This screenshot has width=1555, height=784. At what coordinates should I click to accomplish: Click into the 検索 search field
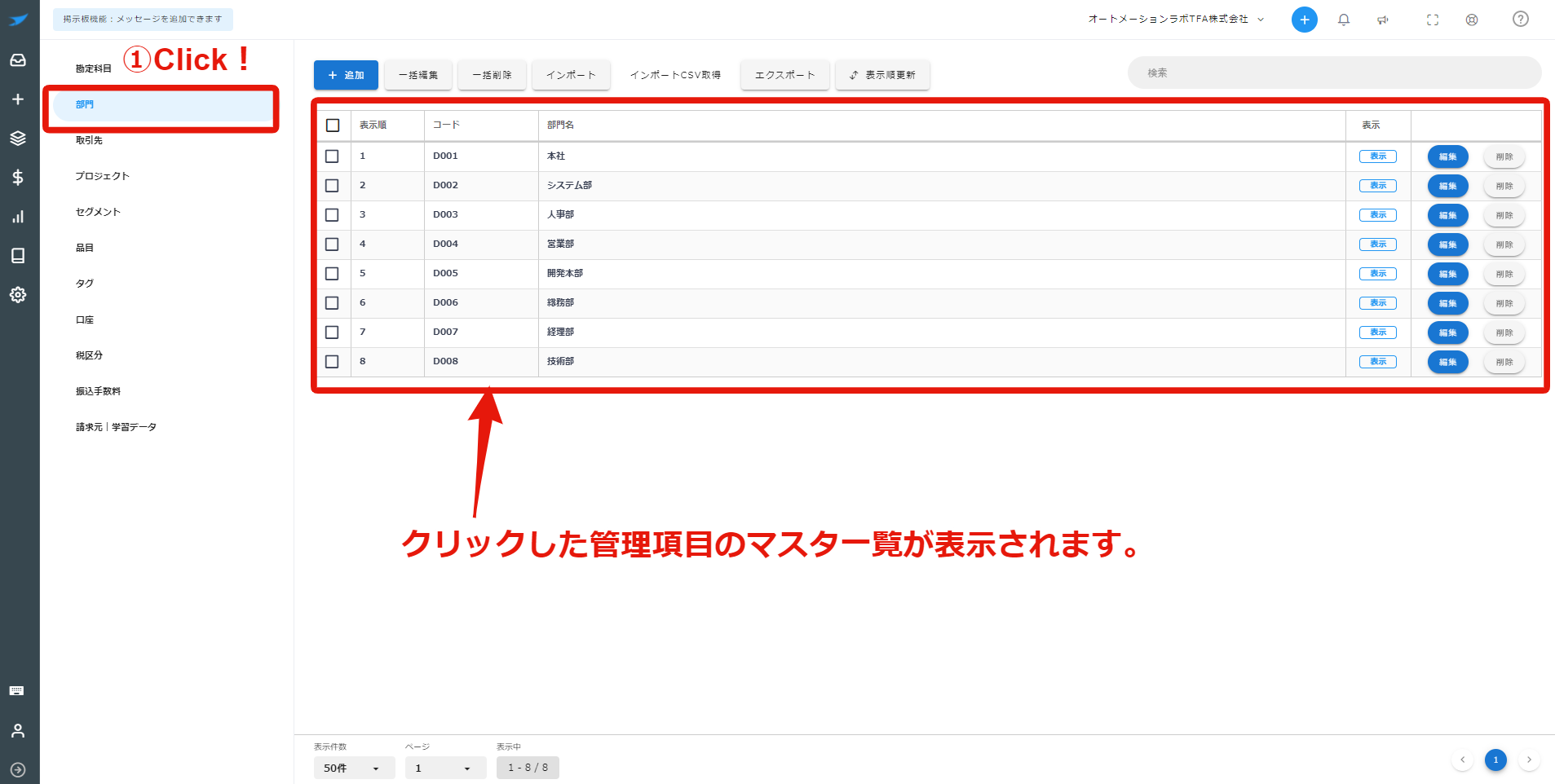tap(1334, 73)
